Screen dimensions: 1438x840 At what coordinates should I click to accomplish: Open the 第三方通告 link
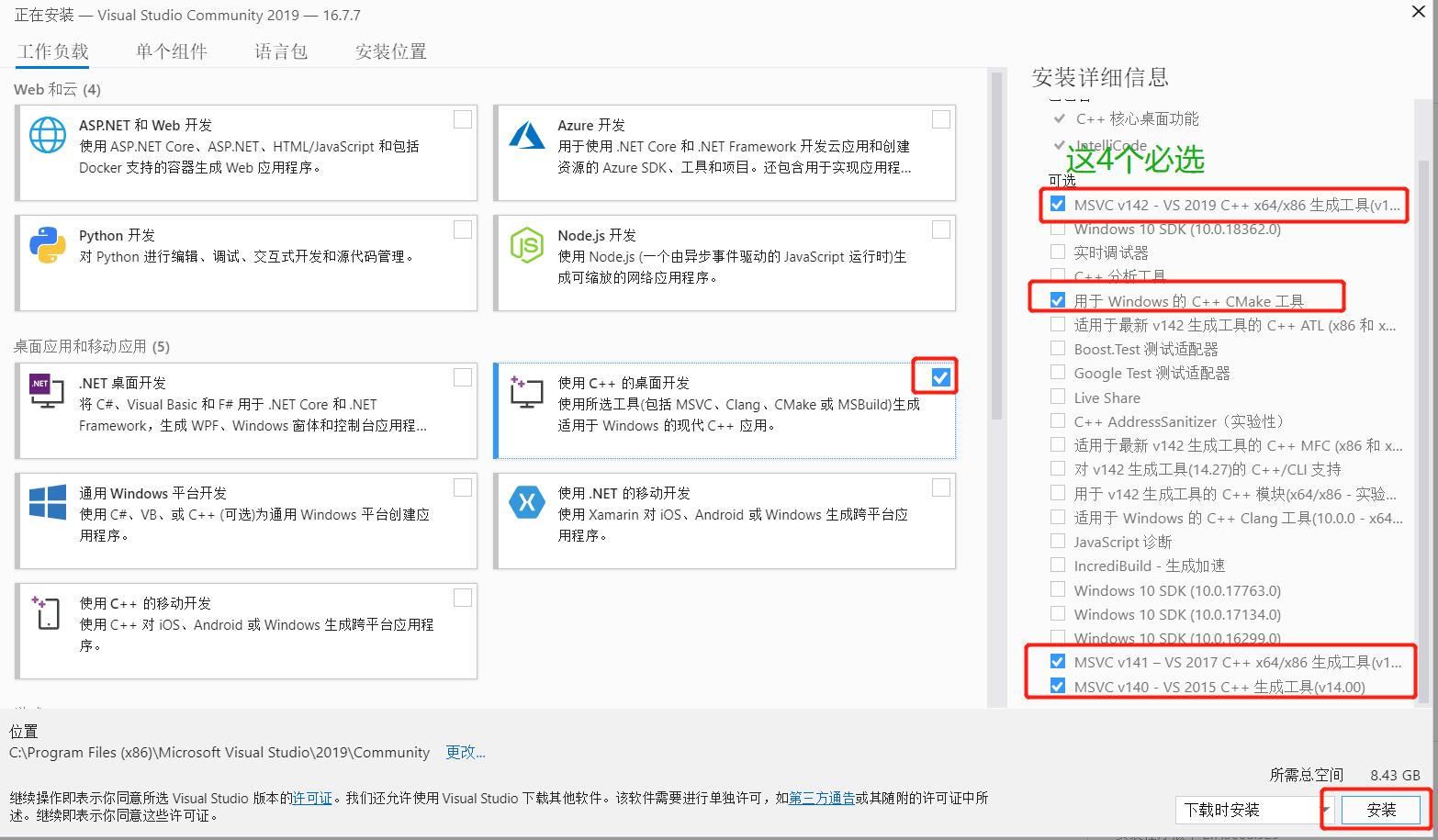tap(822, 799)
